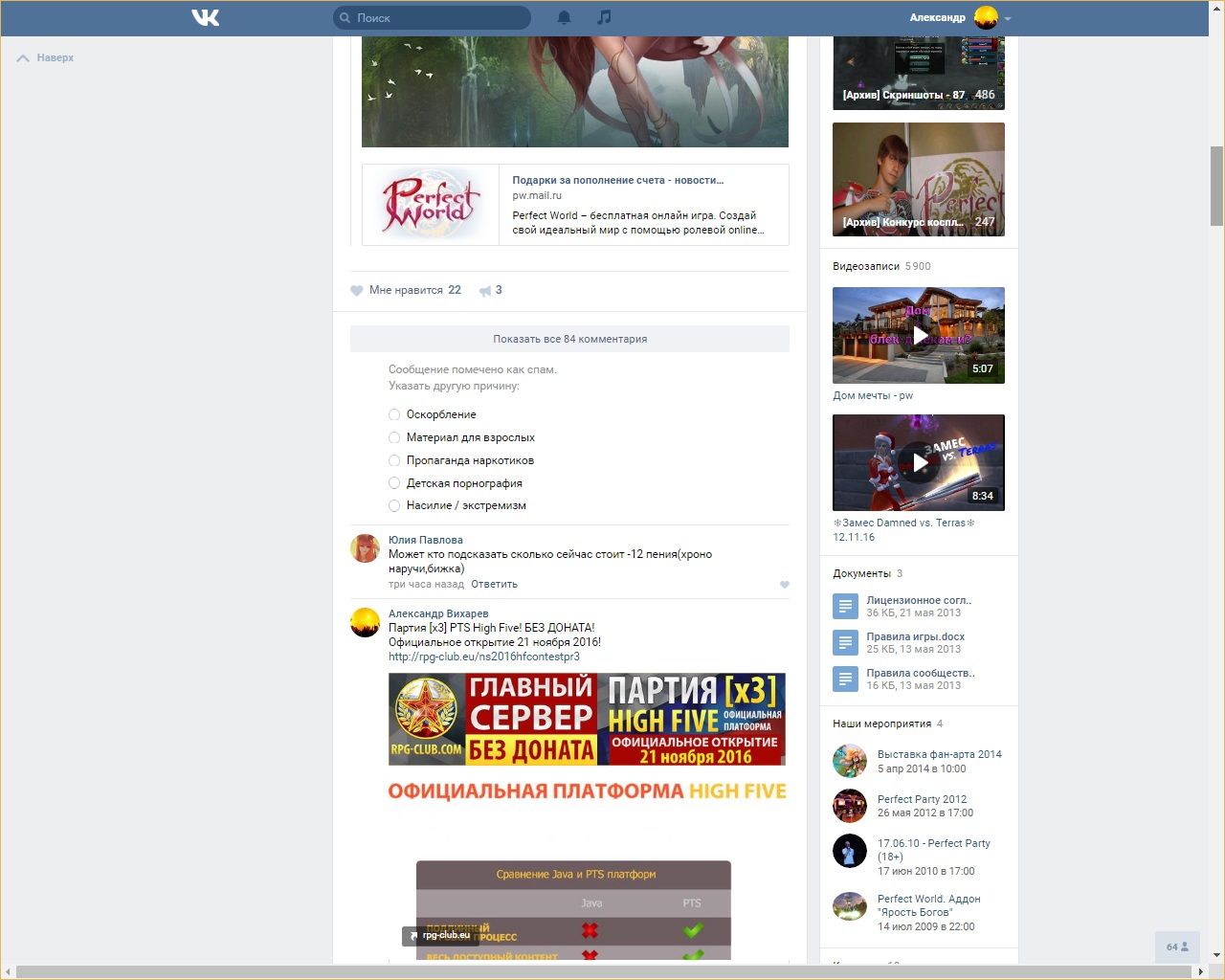
Task: Open notifications bell icon
Action: [x=564, y=17]
